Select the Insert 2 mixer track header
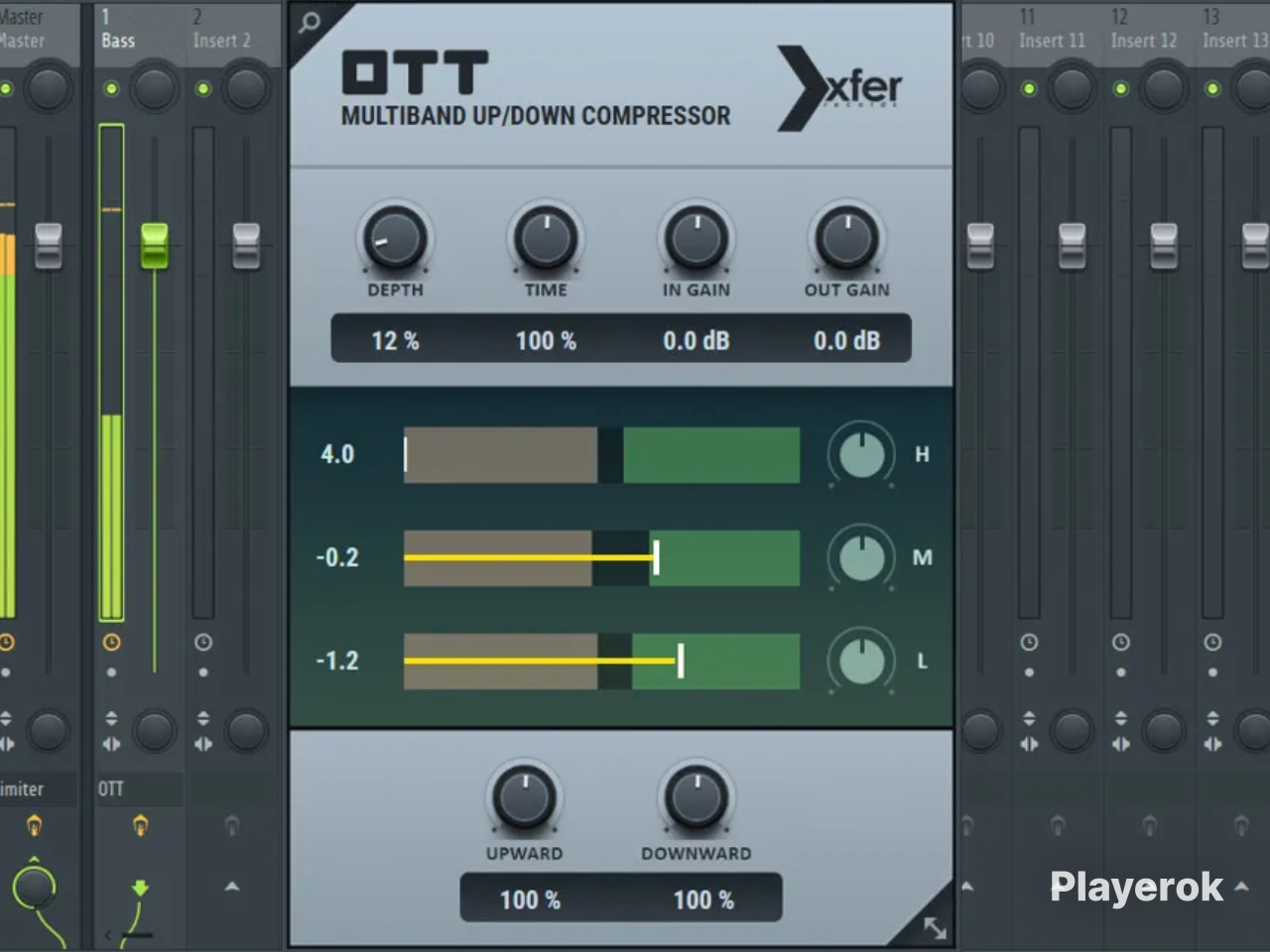 click(x=230, y=29)
